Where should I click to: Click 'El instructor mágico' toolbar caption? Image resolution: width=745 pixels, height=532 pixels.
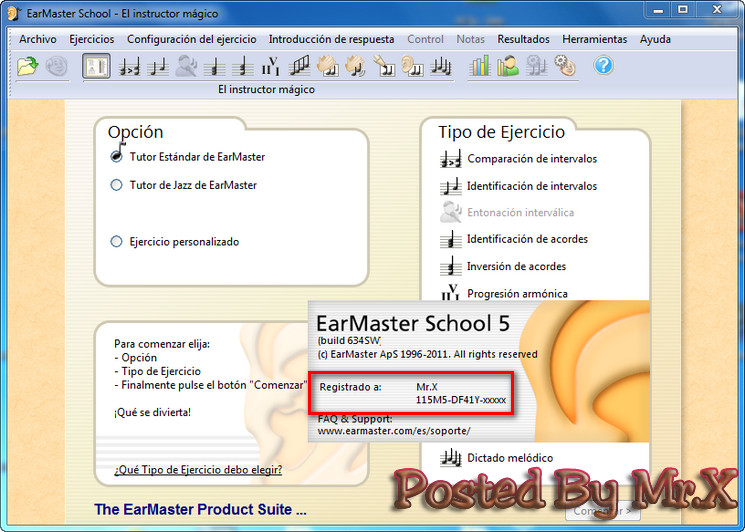point(266,89)
